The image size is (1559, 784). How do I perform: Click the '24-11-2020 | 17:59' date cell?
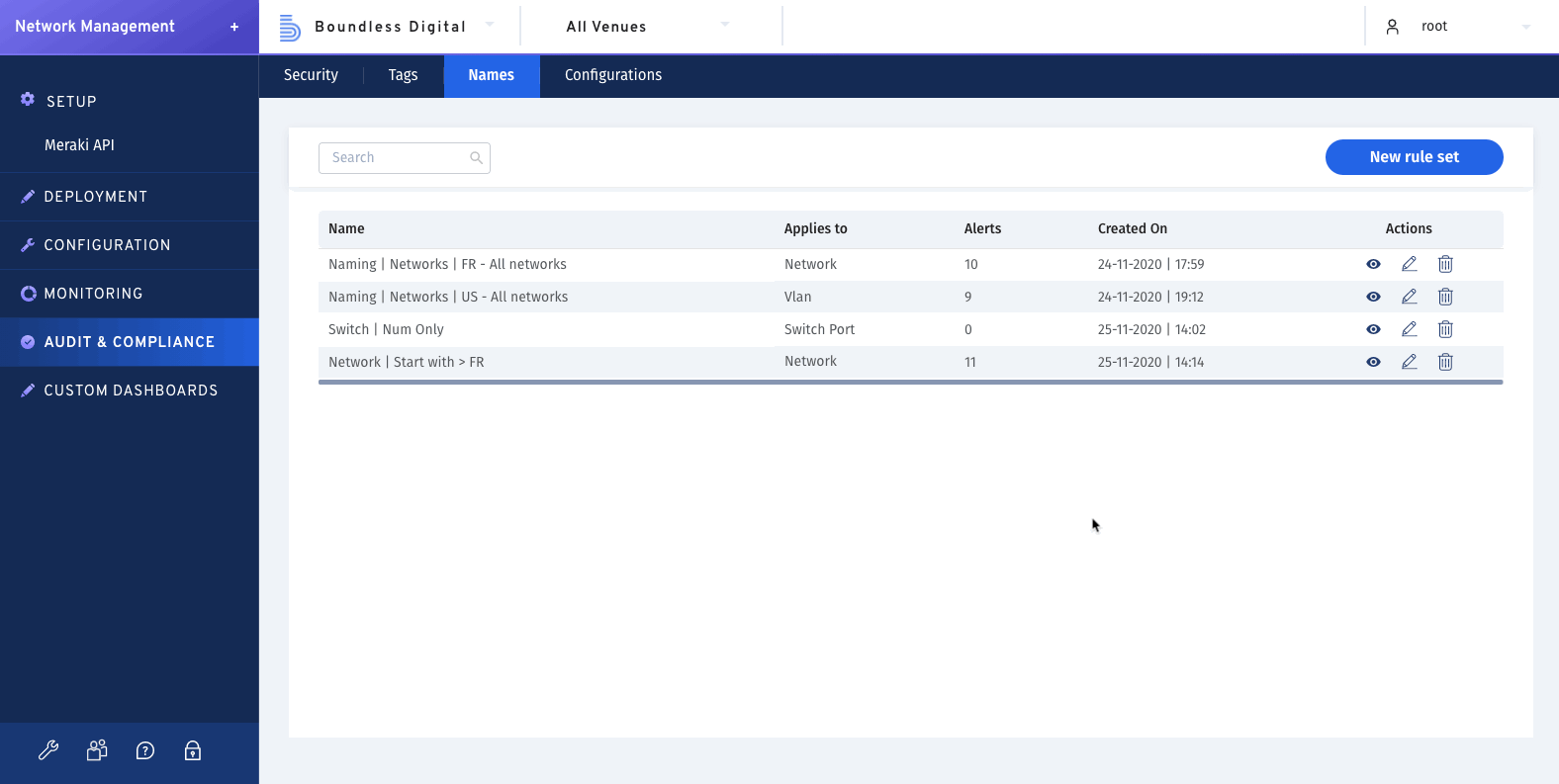tap(1151, 264)
